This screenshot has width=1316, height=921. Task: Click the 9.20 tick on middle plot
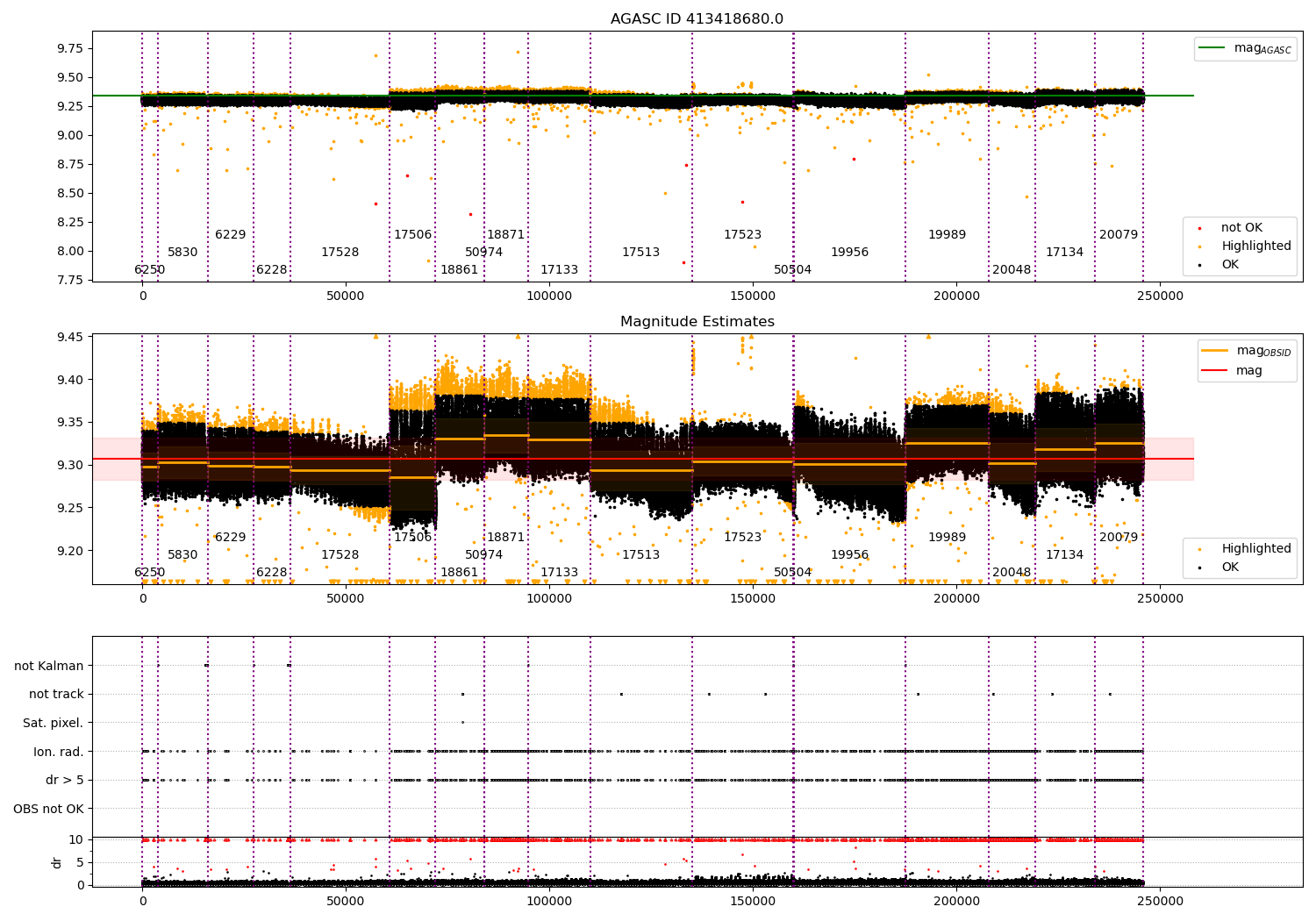click(x=69, y=551)
